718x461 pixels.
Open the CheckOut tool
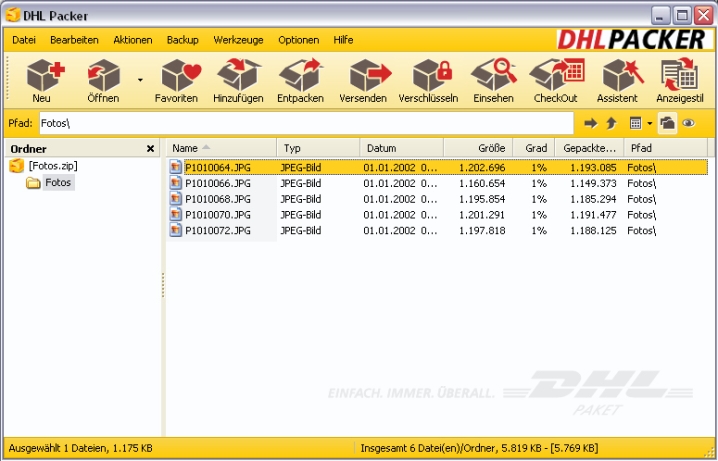[555, 80]
